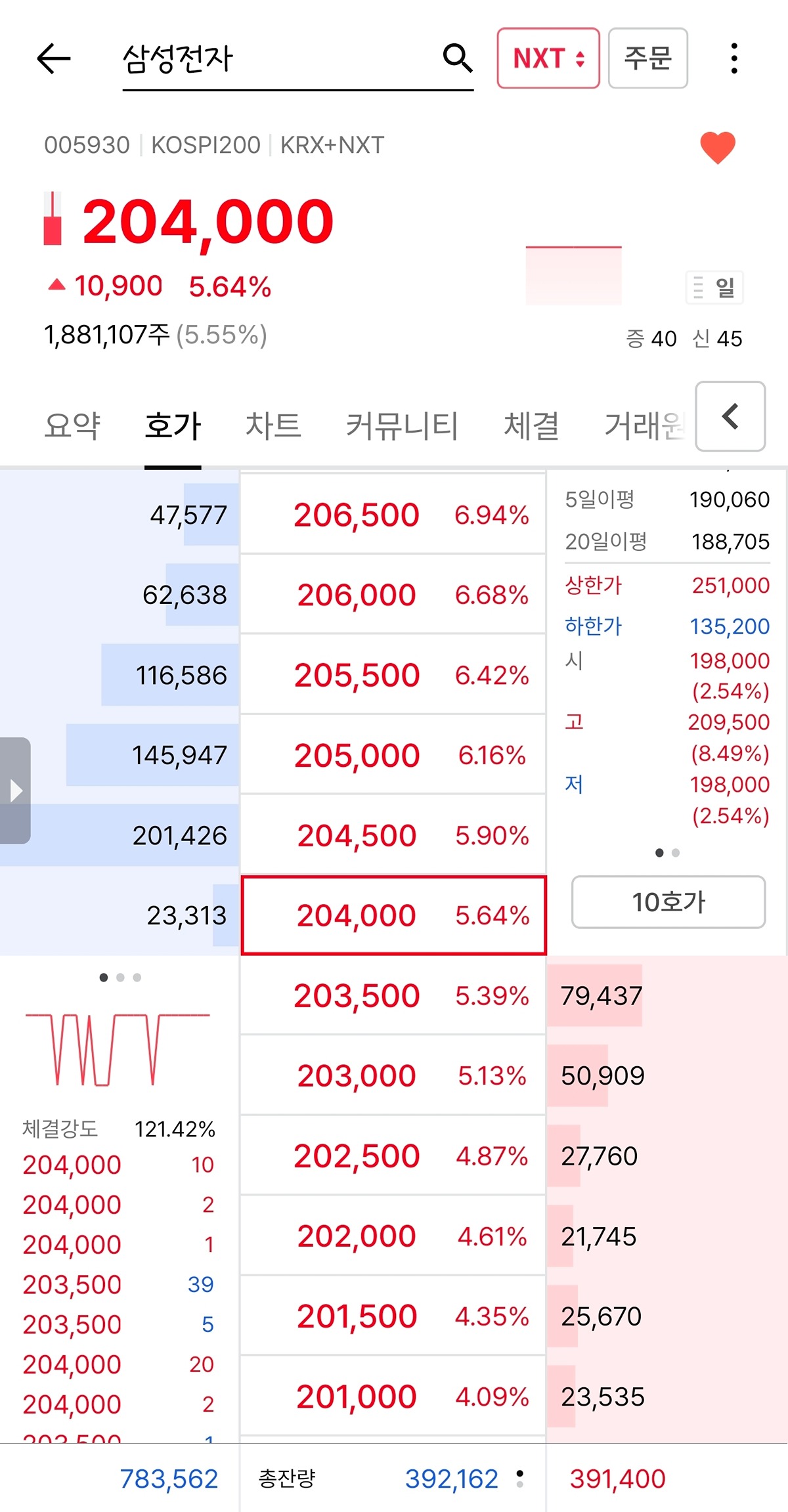Tap the red candlestick icon beside price
788x1512 pixels.
(x=53, y=219)
